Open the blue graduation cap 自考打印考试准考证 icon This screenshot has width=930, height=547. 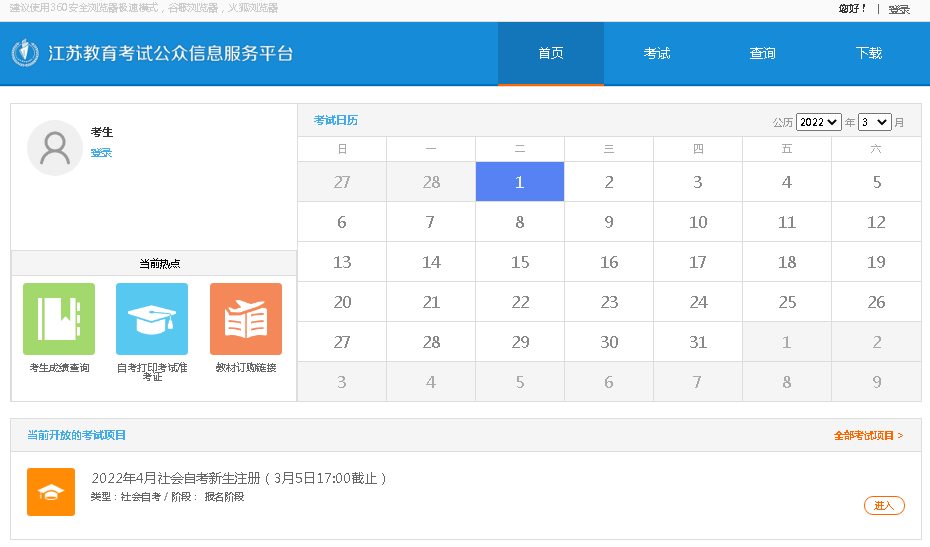click(152, 319)
